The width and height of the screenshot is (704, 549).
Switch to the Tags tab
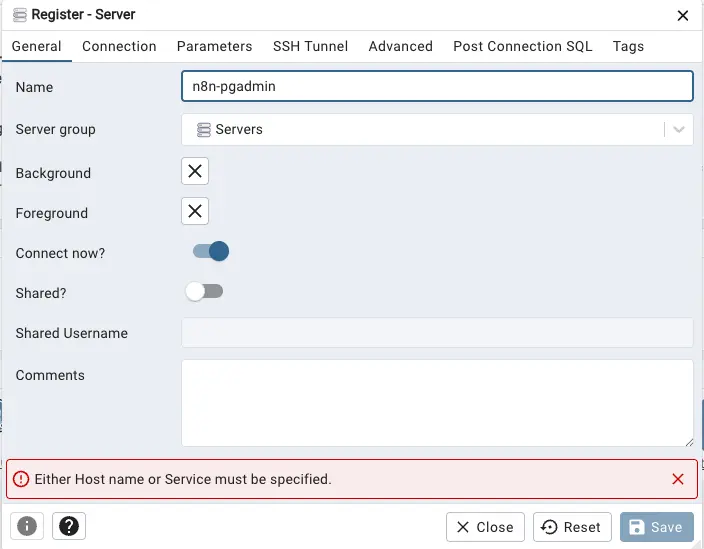pyautogui.click(x=628, y=46)
